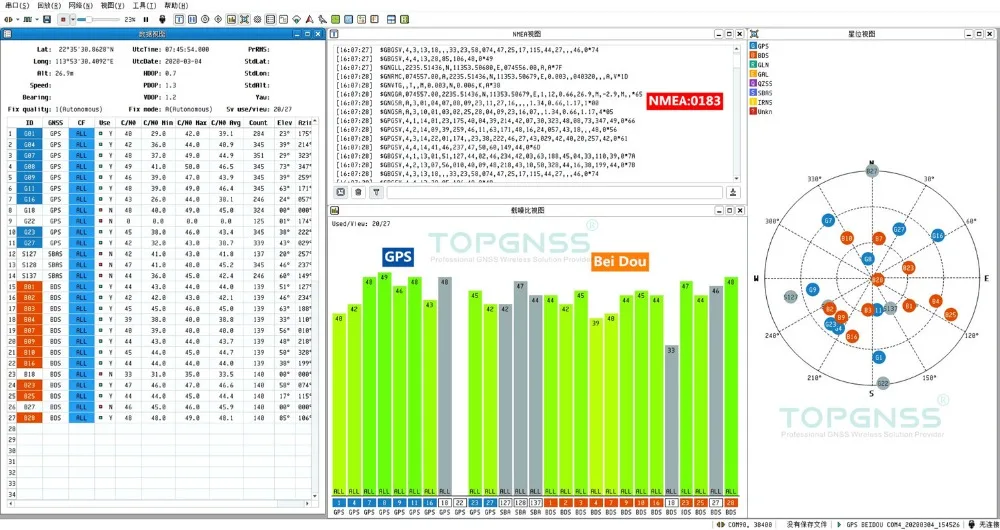The width and height of the screenshot is (1000, 530).
Task: Sort table by GNSS column header
Action: click(55, 122)
